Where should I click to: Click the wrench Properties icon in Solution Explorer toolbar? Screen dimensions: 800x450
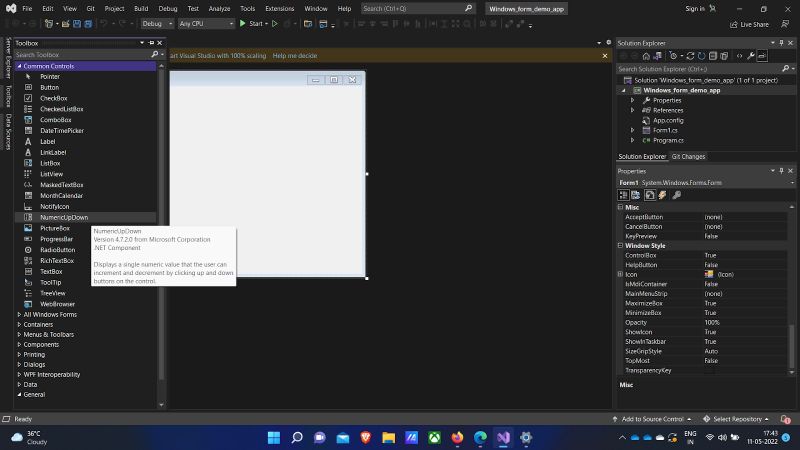751,56
